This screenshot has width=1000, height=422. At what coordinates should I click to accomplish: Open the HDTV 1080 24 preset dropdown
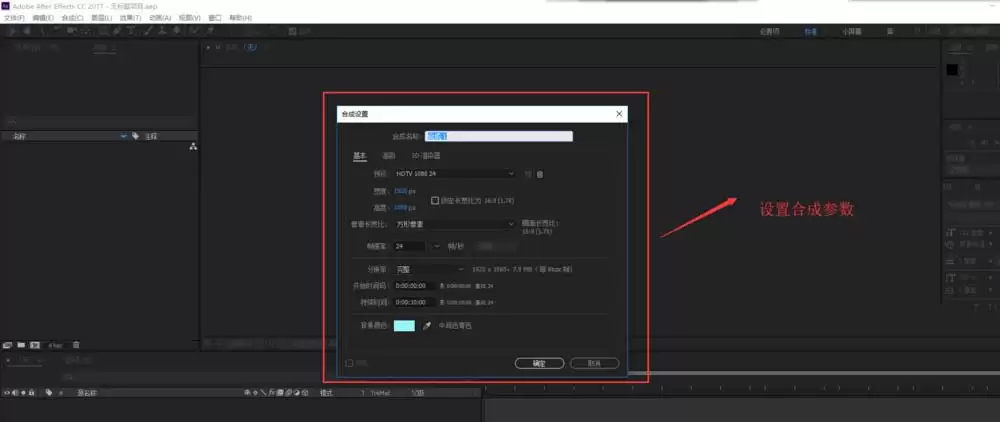click(454, 173)
